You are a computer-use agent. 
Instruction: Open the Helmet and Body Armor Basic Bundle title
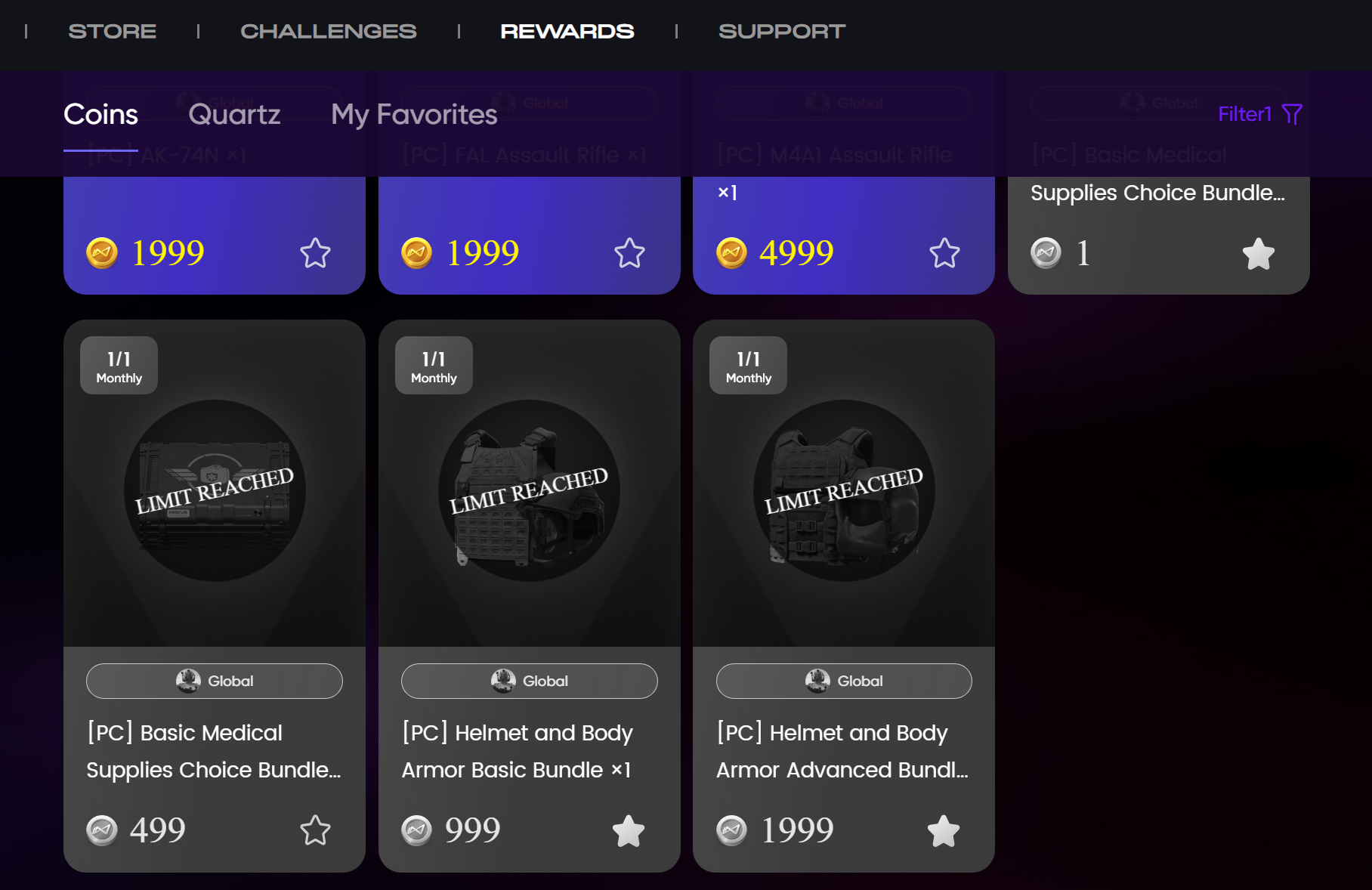tap(518, 751)
